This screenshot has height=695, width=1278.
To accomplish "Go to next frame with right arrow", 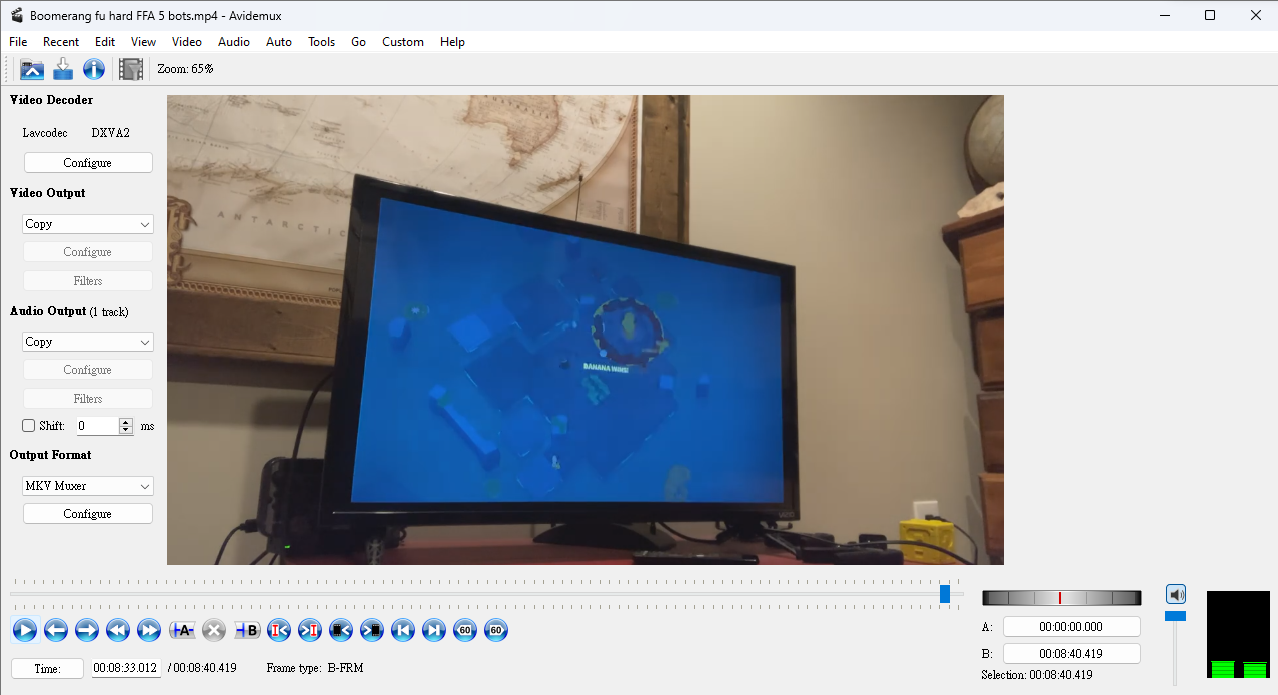I will [x=87, y=630].
